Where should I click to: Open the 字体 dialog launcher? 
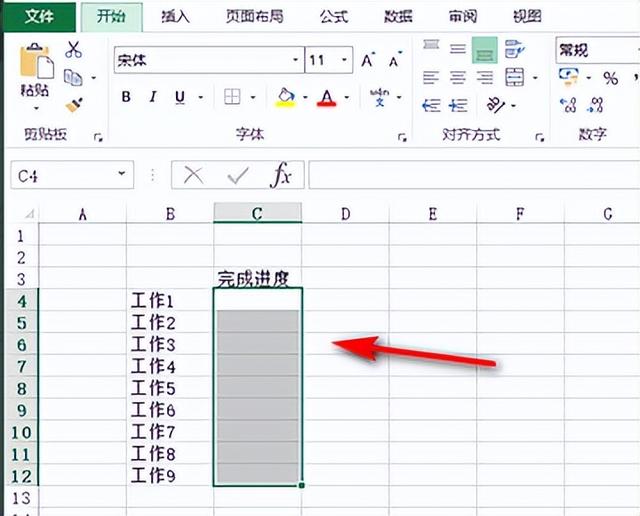coord(402,138)
